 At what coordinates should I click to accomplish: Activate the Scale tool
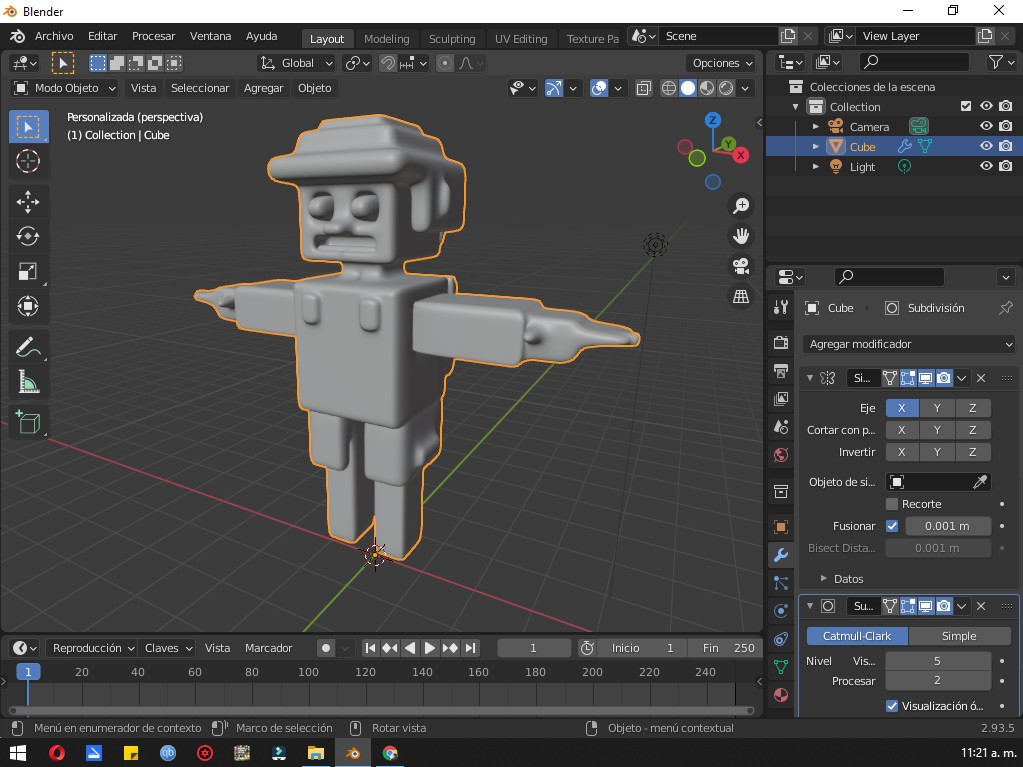click(x=28, y=271)
